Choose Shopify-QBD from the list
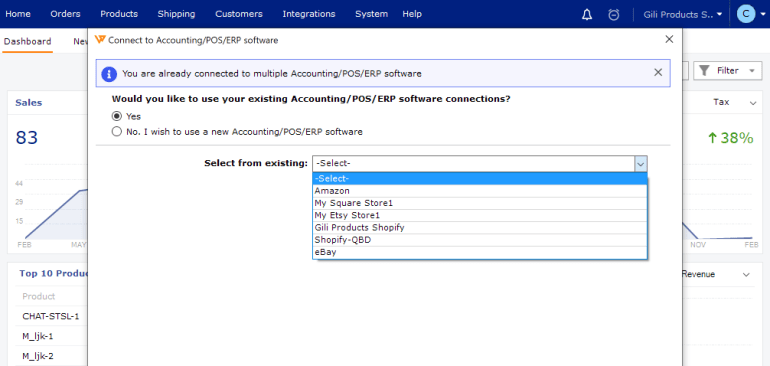Screen dimensions: 770x366 coord(480,240)
